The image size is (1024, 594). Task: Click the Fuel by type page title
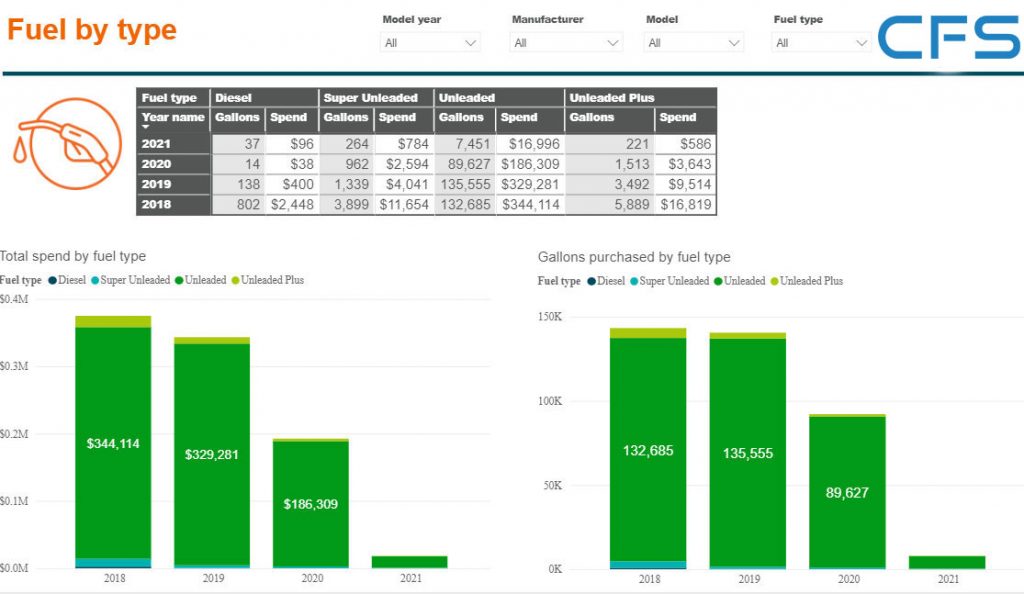click(92, 30)
